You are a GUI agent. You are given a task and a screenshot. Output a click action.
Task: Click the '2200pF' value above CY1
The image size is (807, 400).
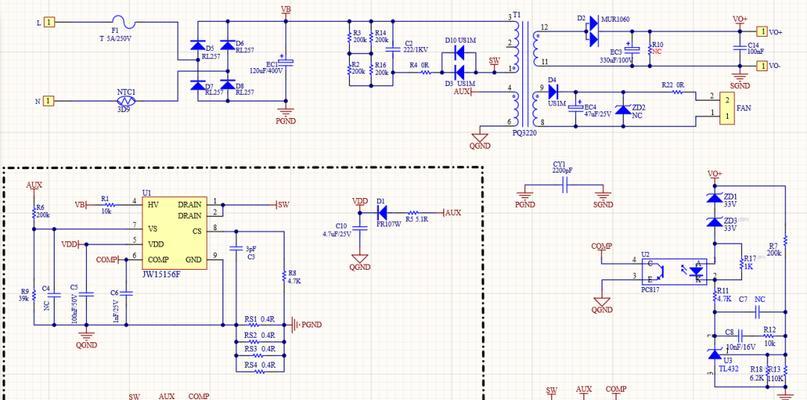pyautogui.click(x=564, y=170)
